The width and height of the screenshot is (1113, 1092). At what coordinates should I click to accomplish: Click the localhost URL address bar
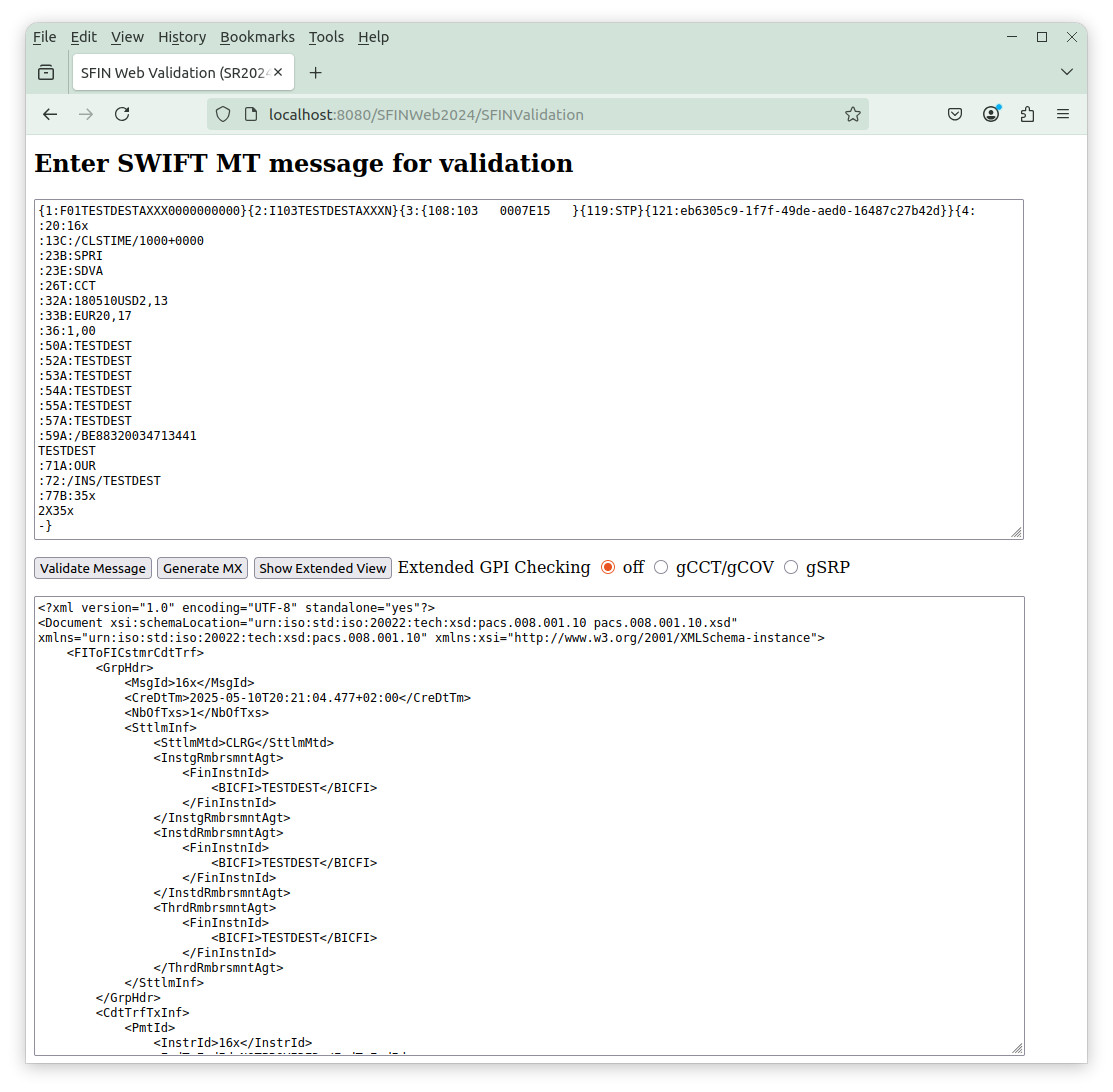[x=539, y=114]
